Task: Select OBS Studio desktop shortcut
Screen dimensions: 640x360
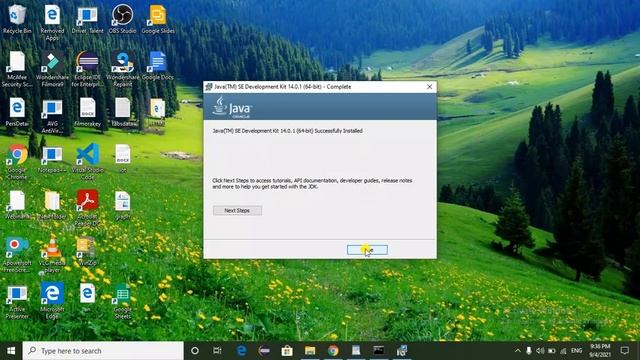Action: tap(122, 20)
